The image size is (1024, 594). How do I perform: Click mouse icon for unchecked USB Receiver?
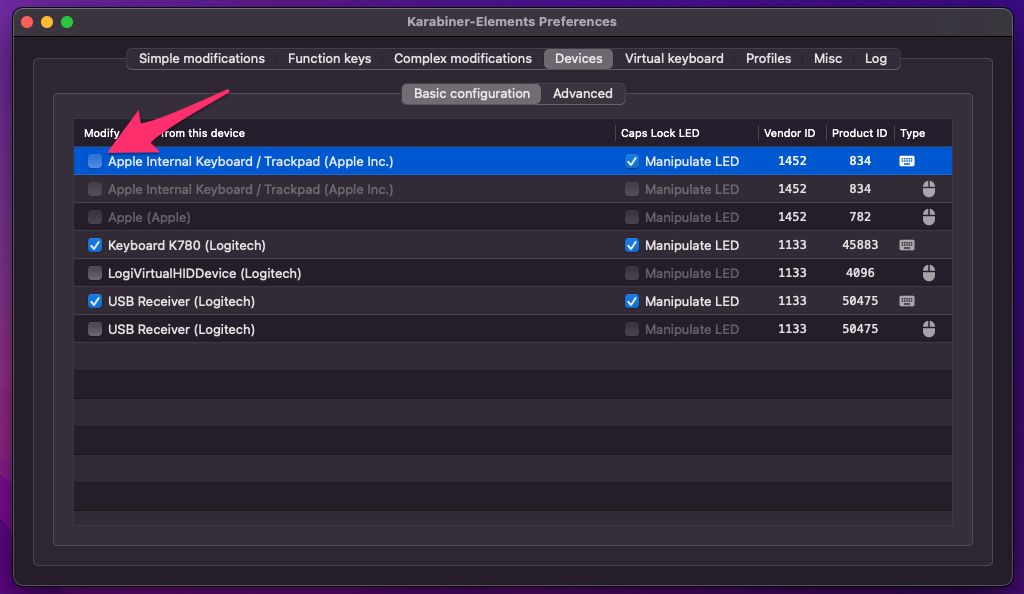pyautogui.click(x=929, y=329)
